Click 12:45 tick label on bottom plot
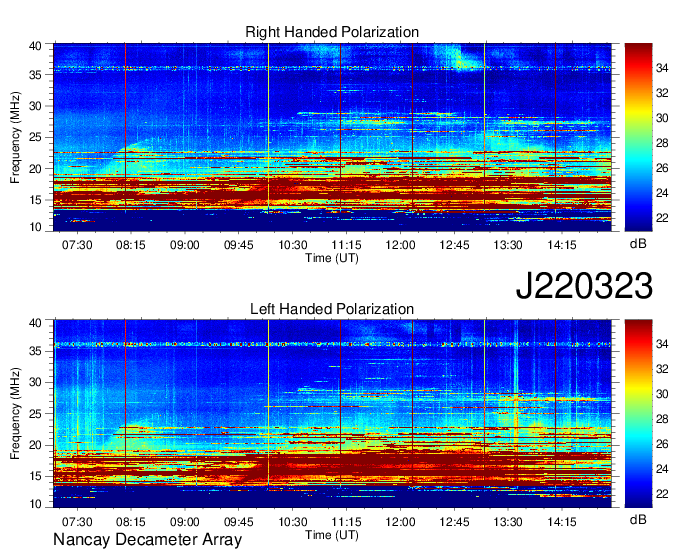The image size is (680, 552). 454,522
